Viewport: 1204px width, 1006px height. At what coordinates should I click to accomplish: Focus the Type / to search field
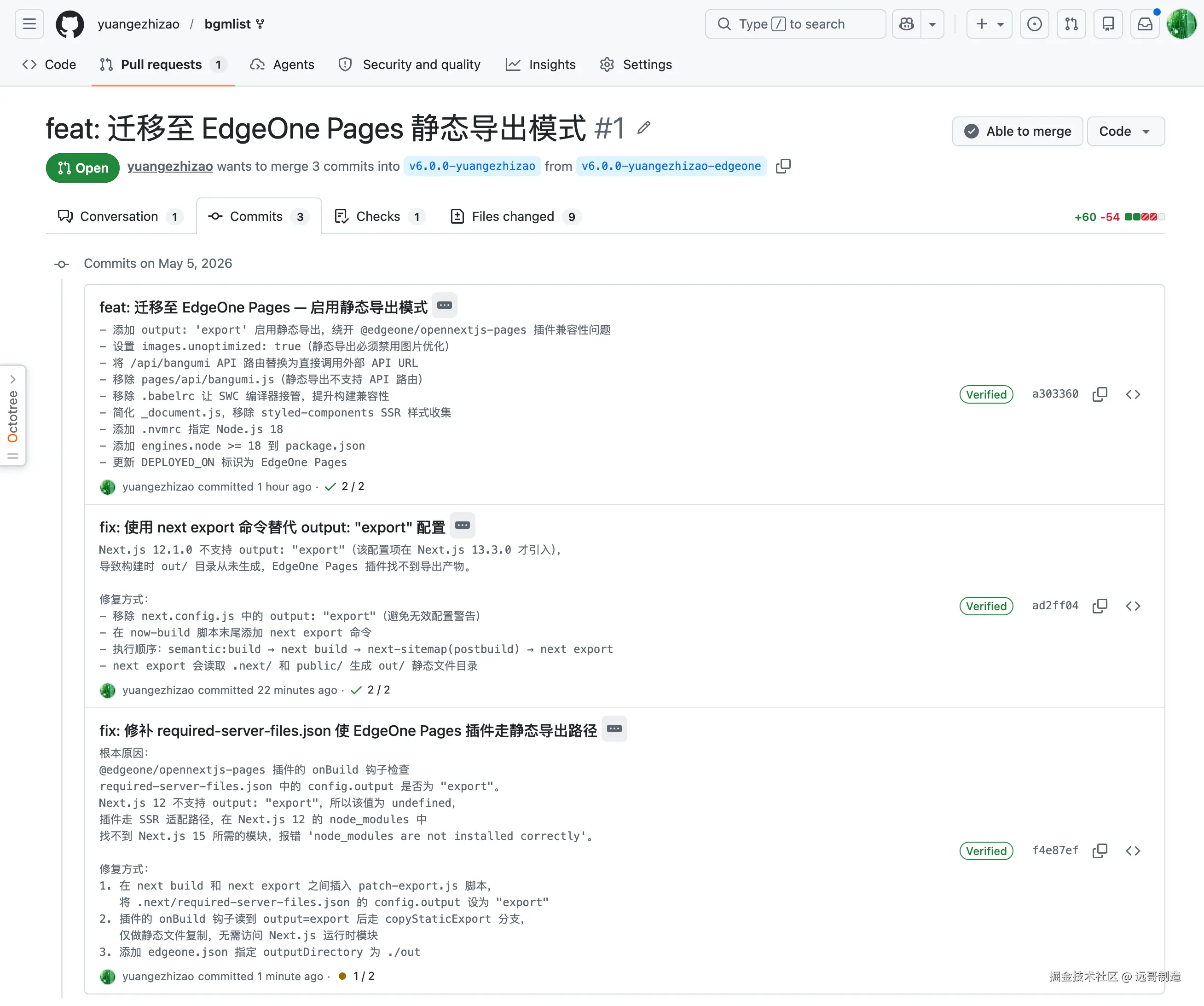[x=795, y=24]
